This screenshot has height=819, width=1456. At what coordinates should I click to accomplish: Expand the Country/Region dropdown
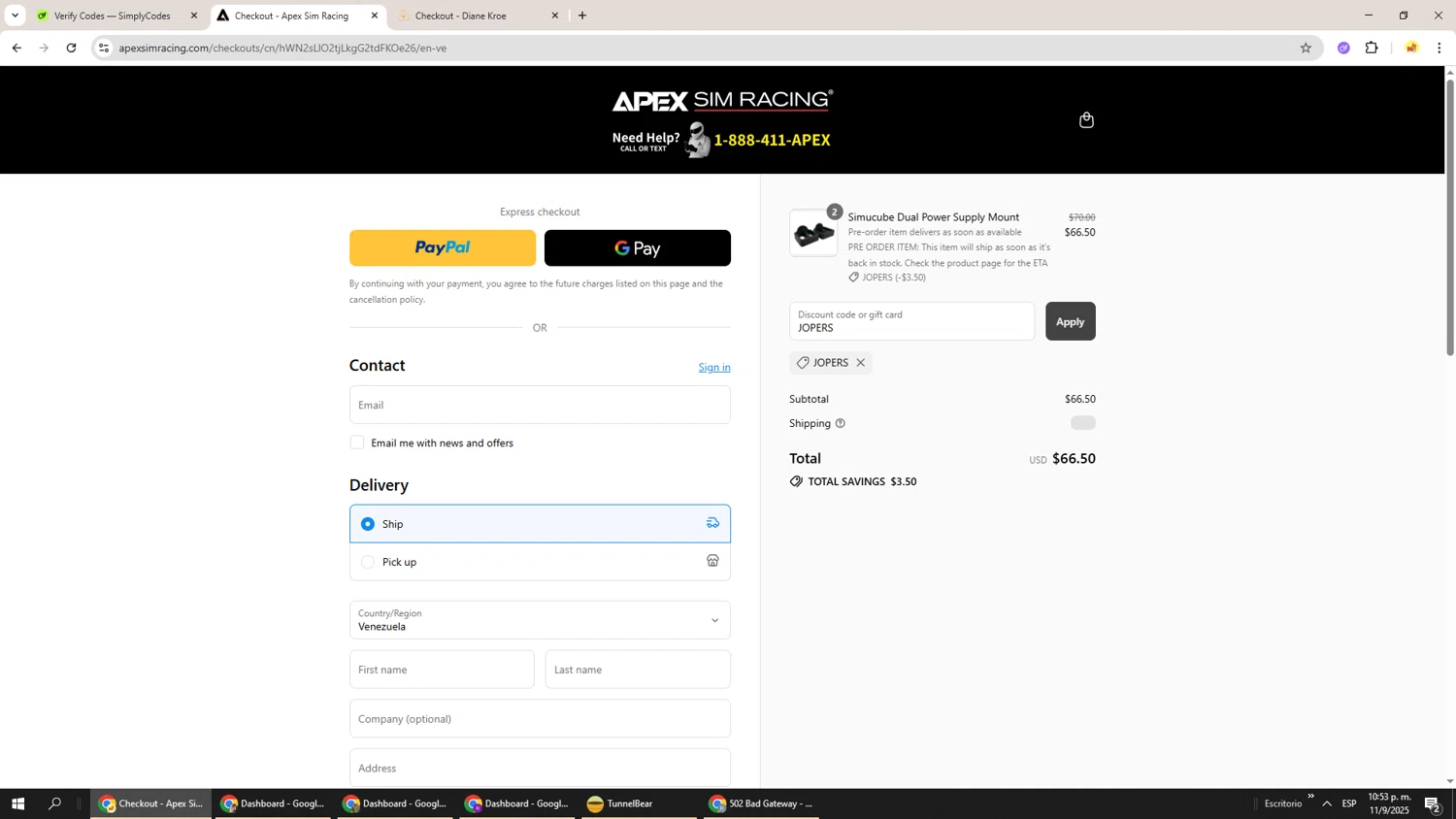click(x=540, y=620)
